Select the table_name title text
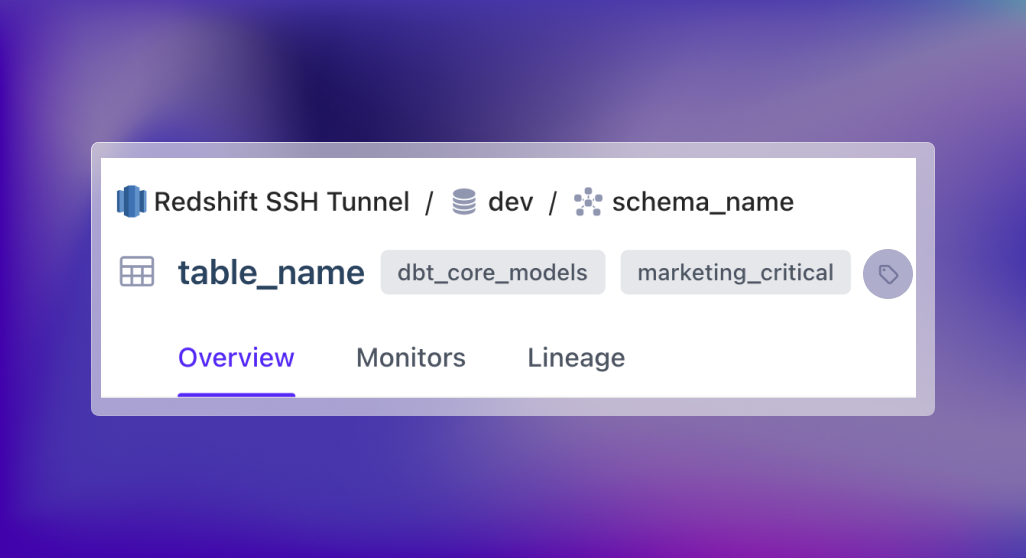This screenshot has height=558, width=1026. (271, 273)
